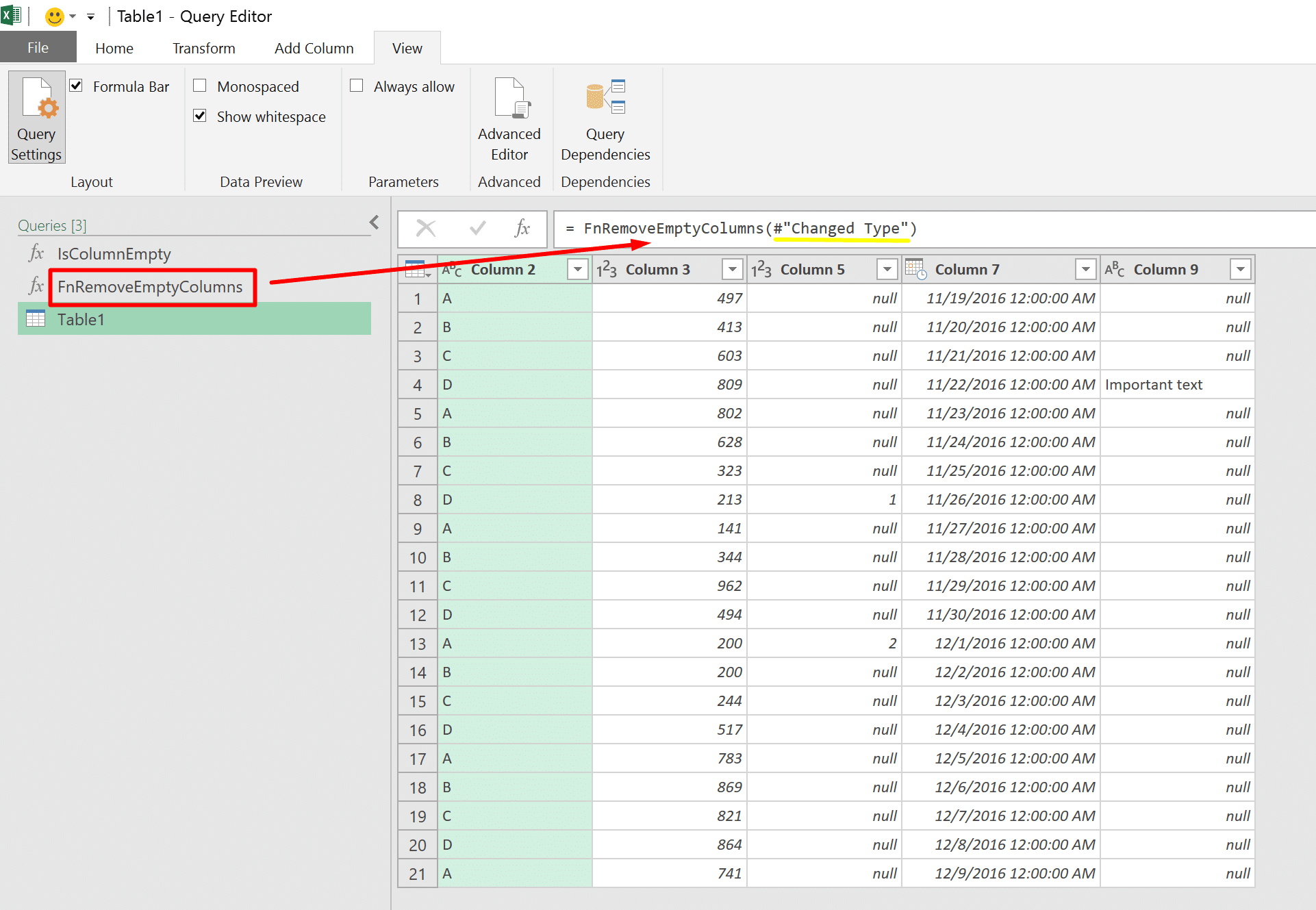
Task: Uncheck the Formula Bar checkbox
Action: 77,86
